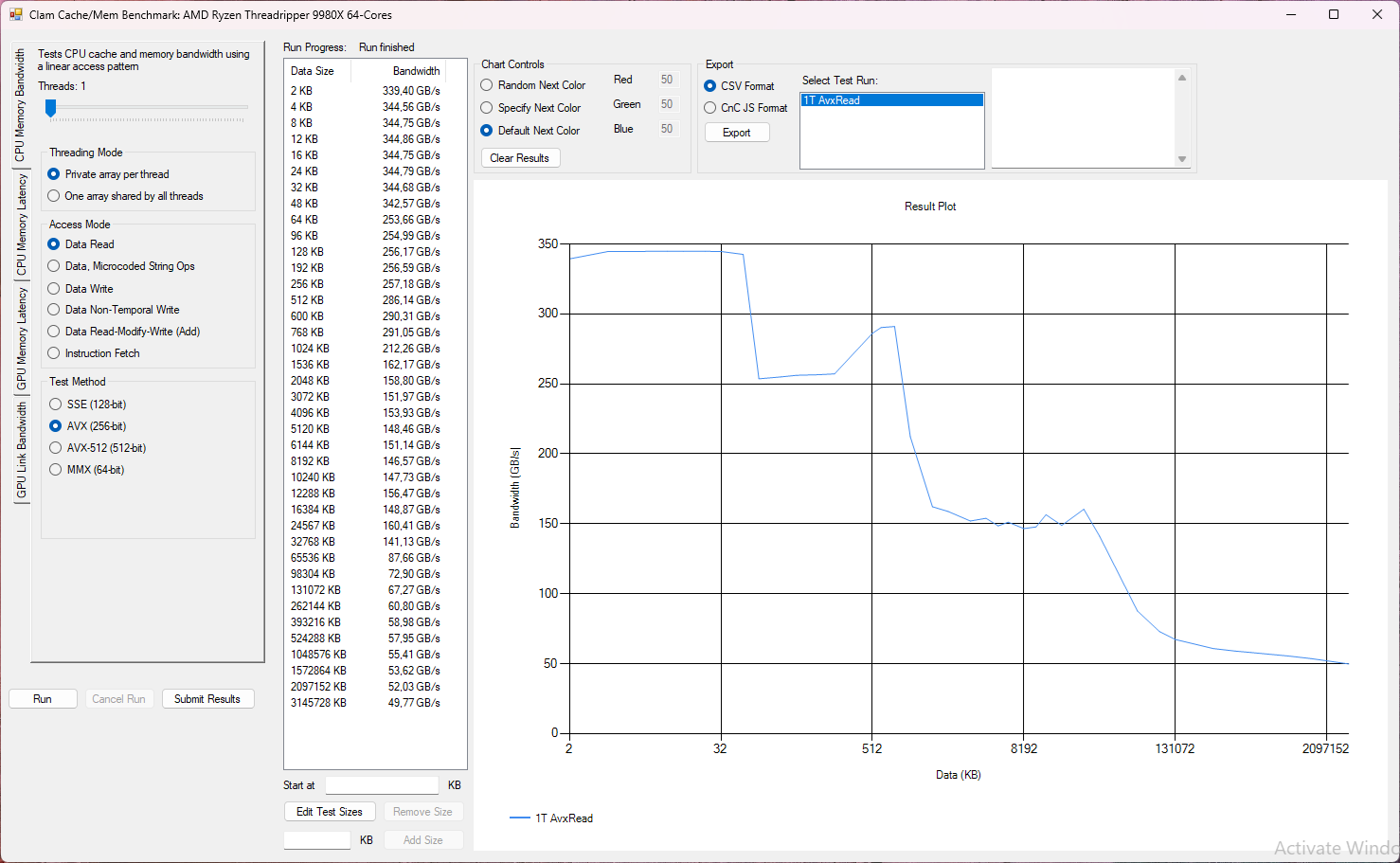Enable Random Next Color option
The height and width of the screenshot is (863, 1400).
[533, 85]
